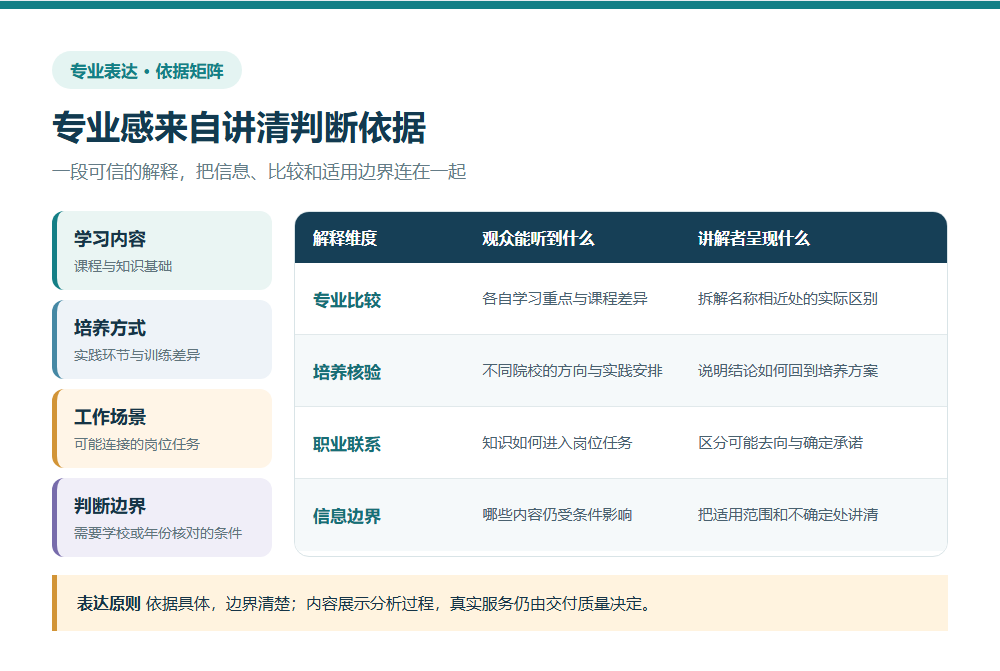Click the text 需要学校或年份核对的条件

[158, 533]
